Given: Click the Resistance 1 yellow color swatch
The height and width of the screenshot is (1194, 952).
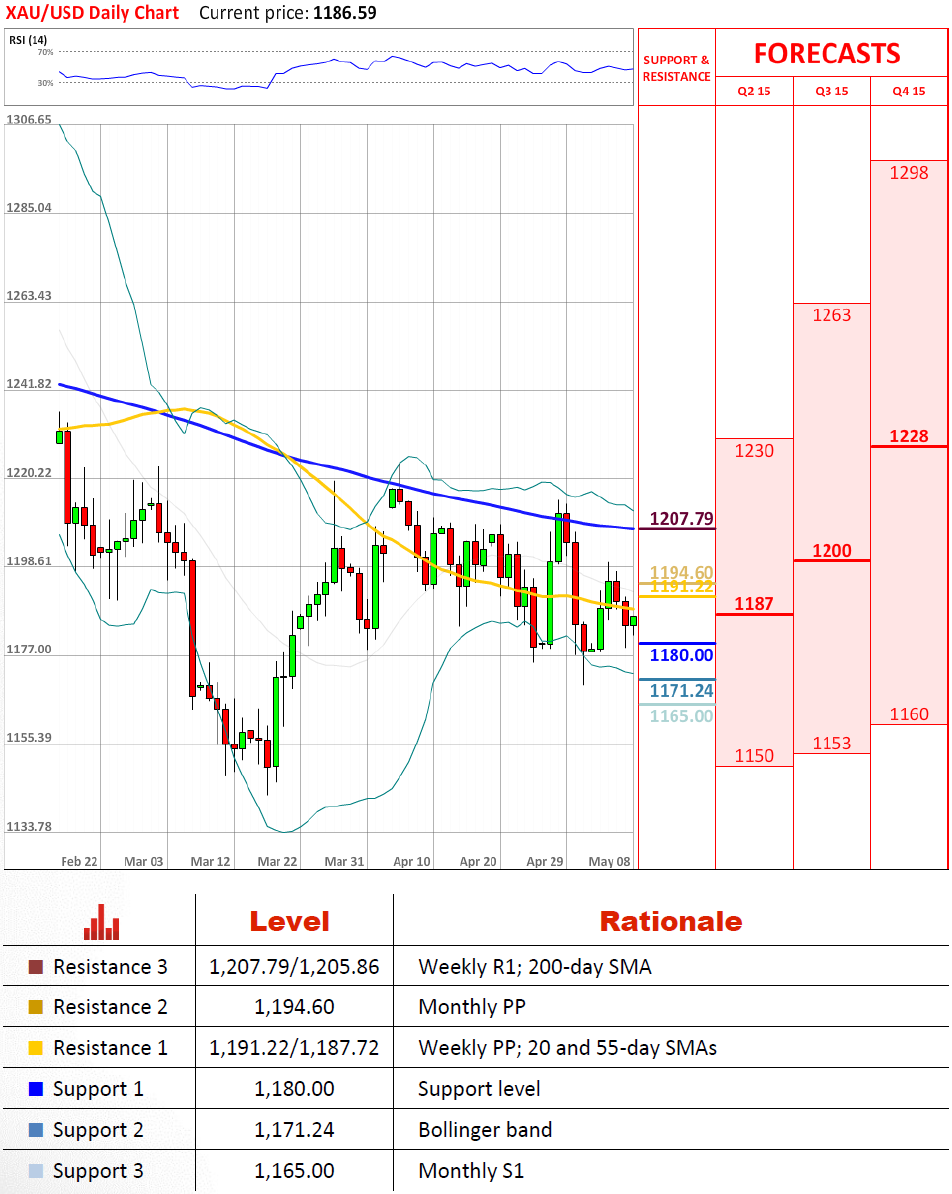Looking at the screenshot, I should point(35,1049).
